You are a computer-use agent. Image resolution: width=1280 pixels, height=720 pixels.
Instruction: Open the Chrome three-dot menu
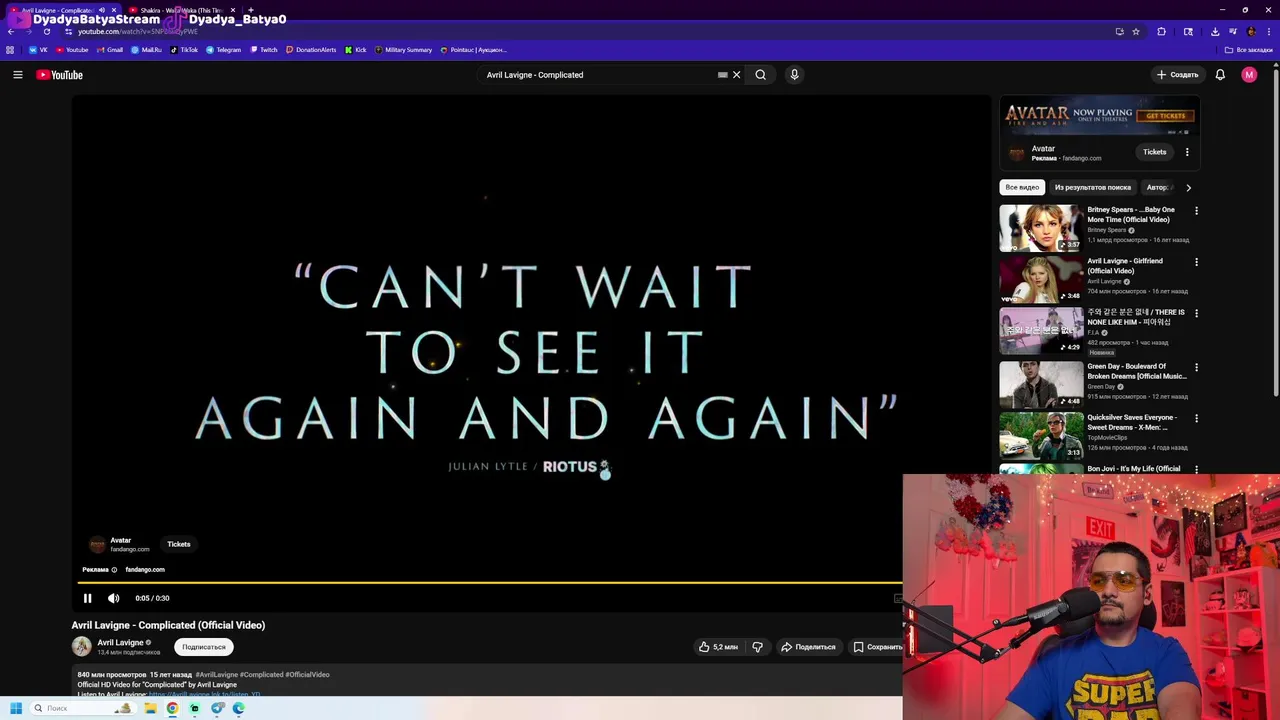pyautogui.click(x=1269, y=31)
